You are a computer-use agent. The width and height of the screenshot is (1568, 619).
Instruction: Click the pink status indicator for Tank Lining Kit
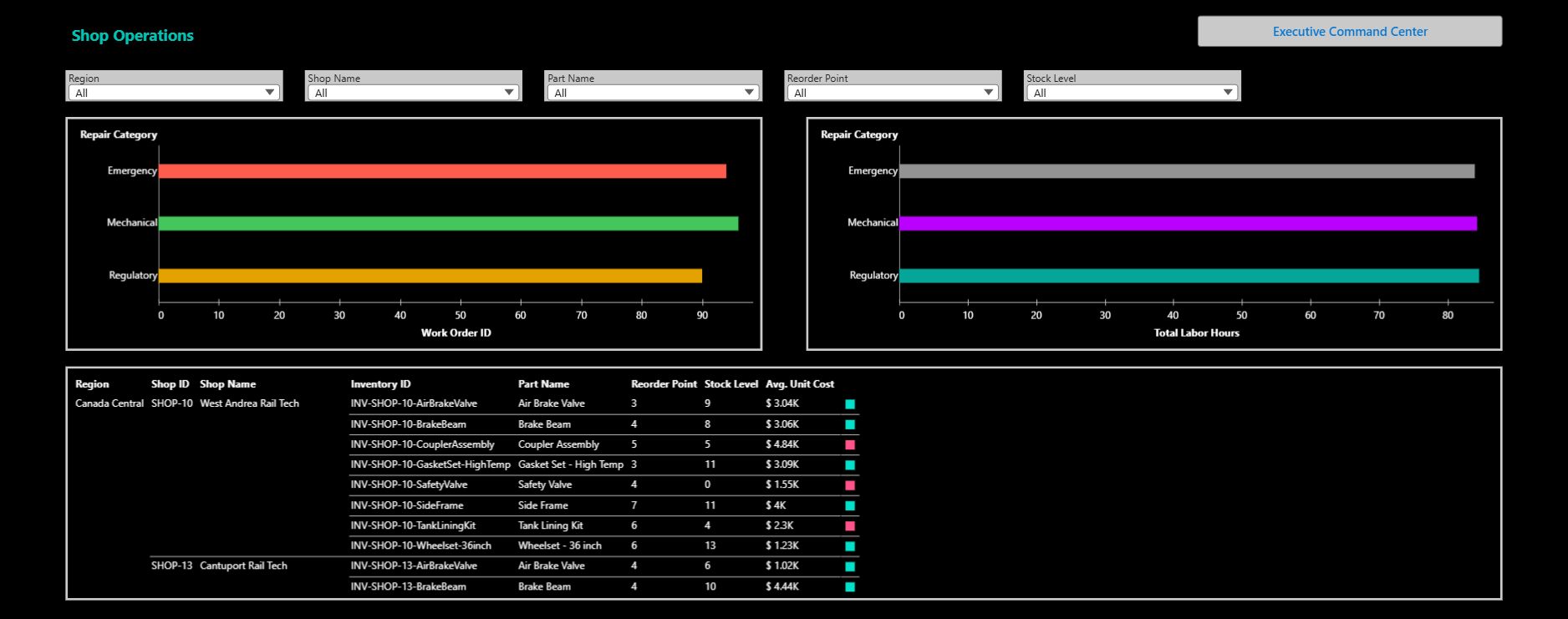pyautogui.click(x=850, y=526)
